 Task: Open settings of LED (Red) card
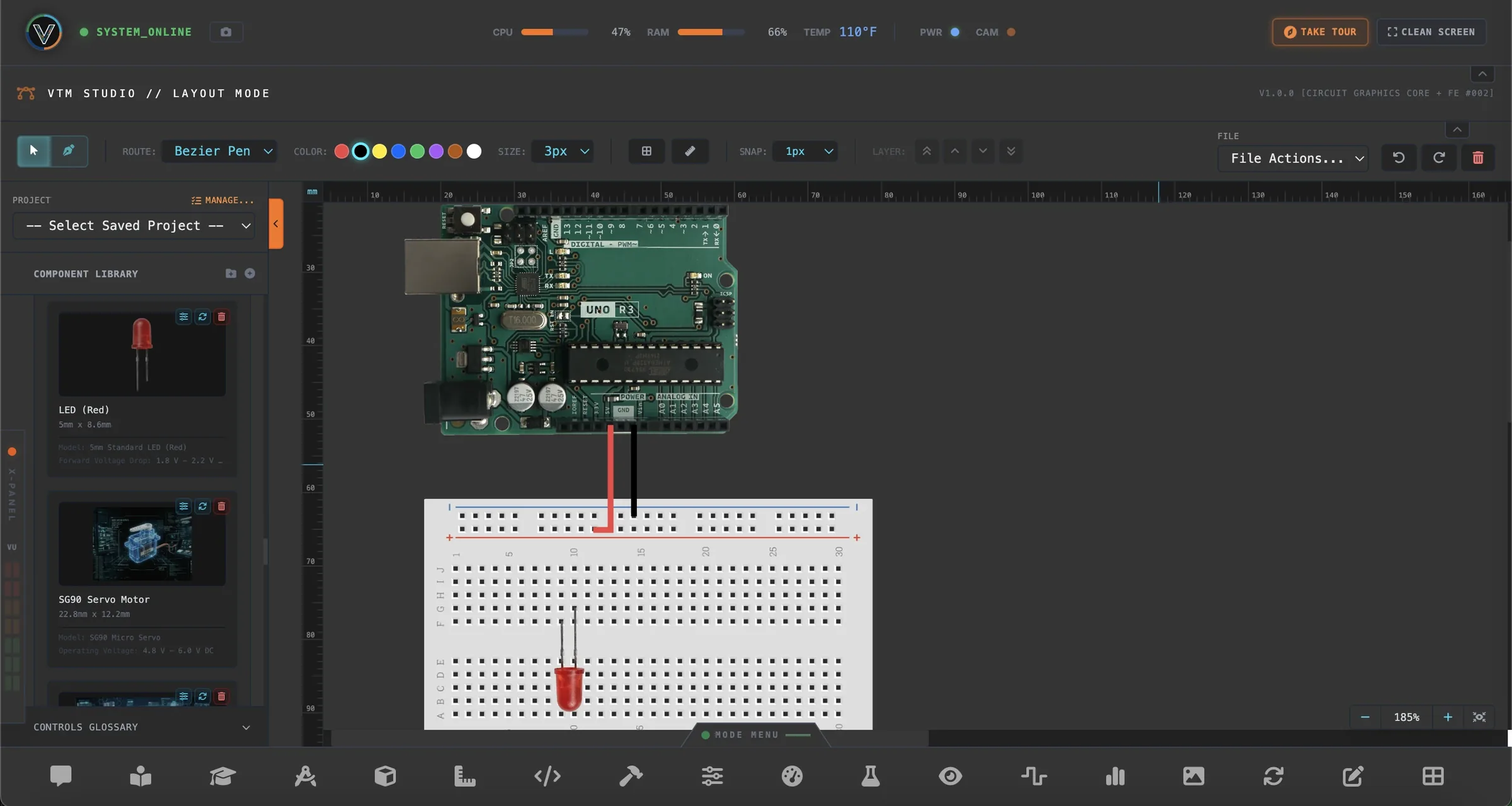183,317
